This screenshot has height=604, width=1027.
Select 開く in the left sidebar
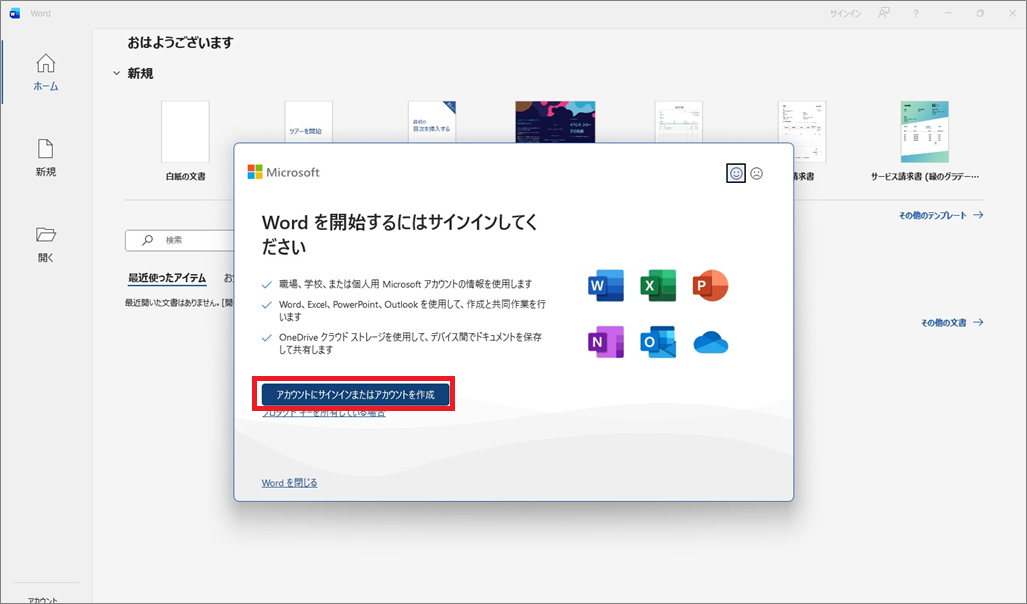[x=45, y=244]
